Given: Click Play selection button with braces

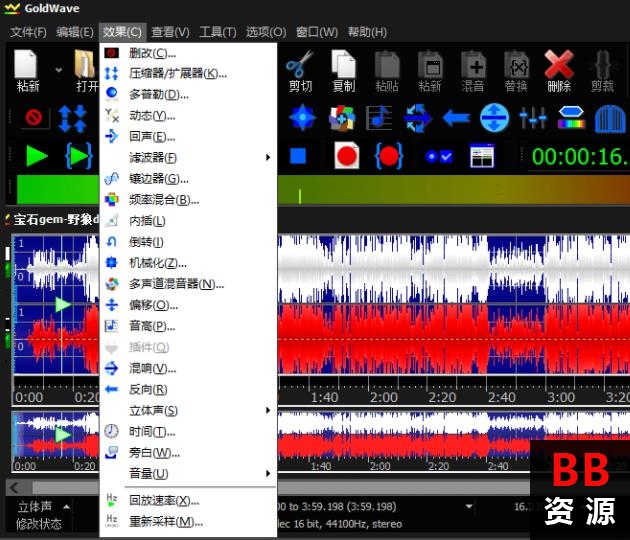Looking at the screenshot, I should click(x=79, y=156).
